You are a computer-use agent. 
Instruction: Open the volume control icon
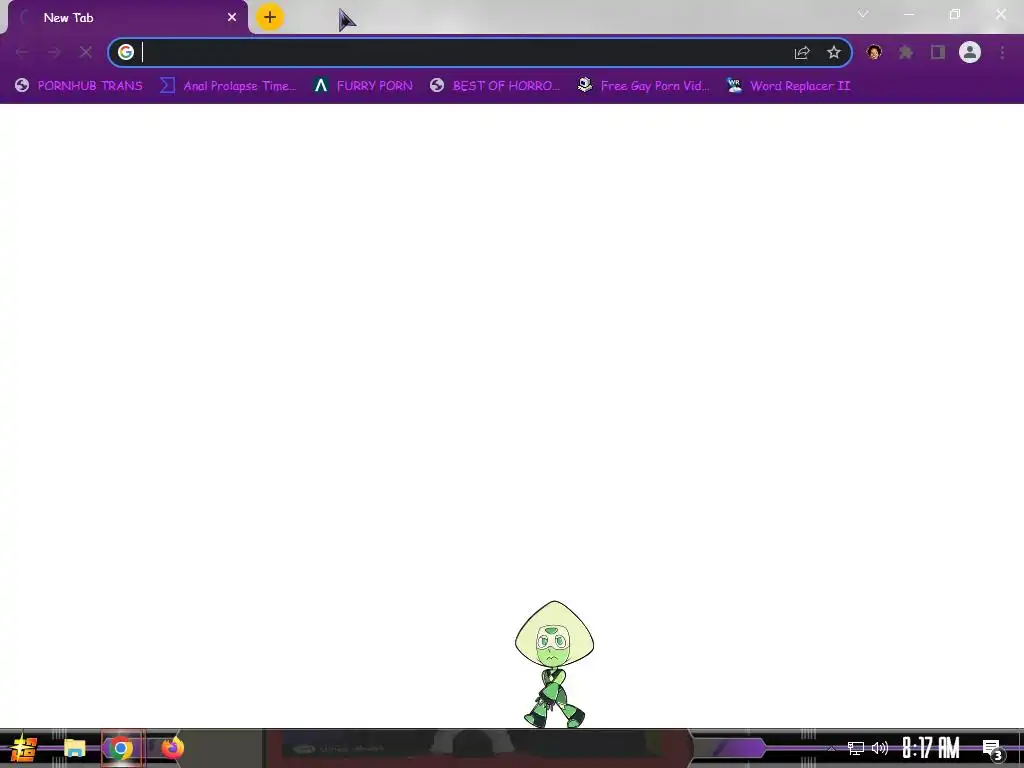click(880, 748)
